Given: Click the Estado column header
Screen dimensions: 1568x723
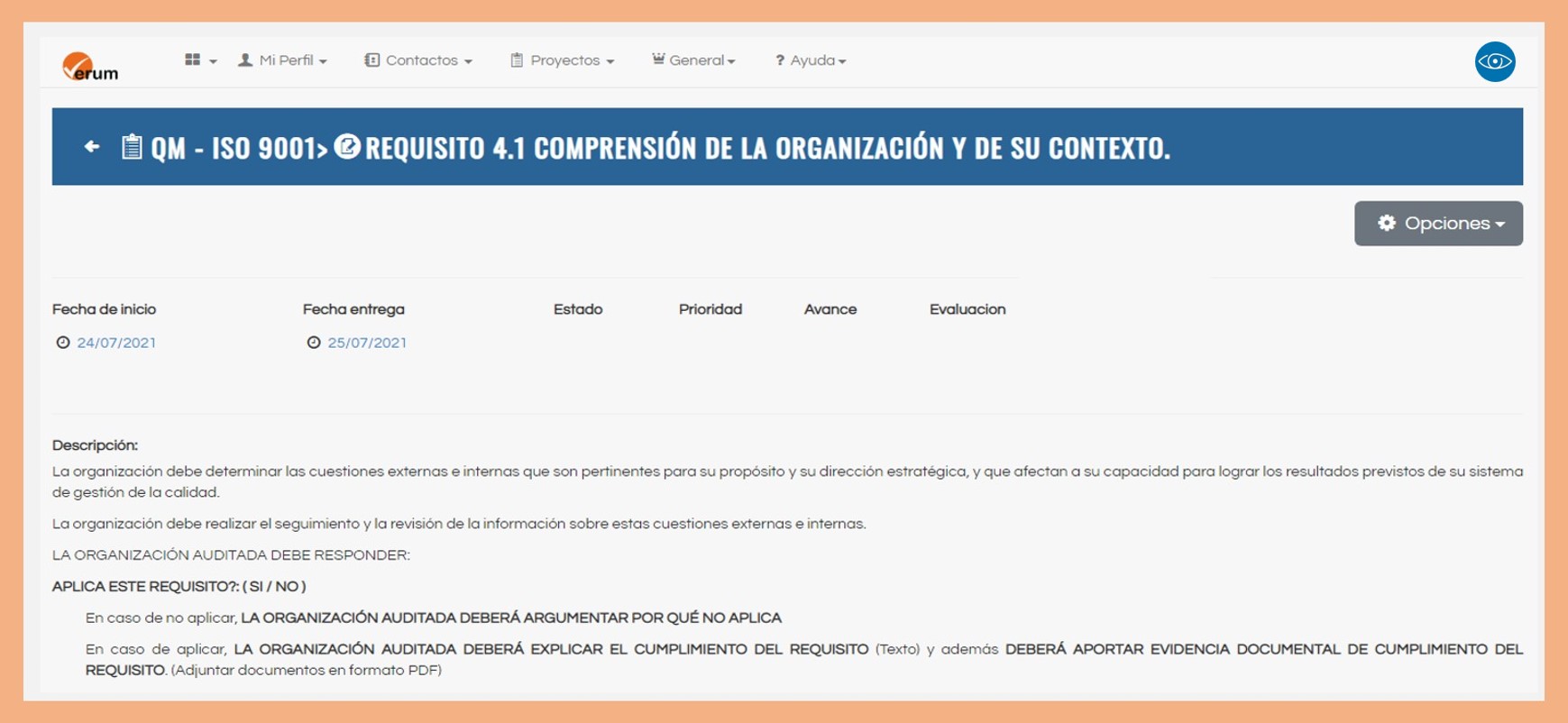Looking at the screenshot, I should tap(578, 309).
